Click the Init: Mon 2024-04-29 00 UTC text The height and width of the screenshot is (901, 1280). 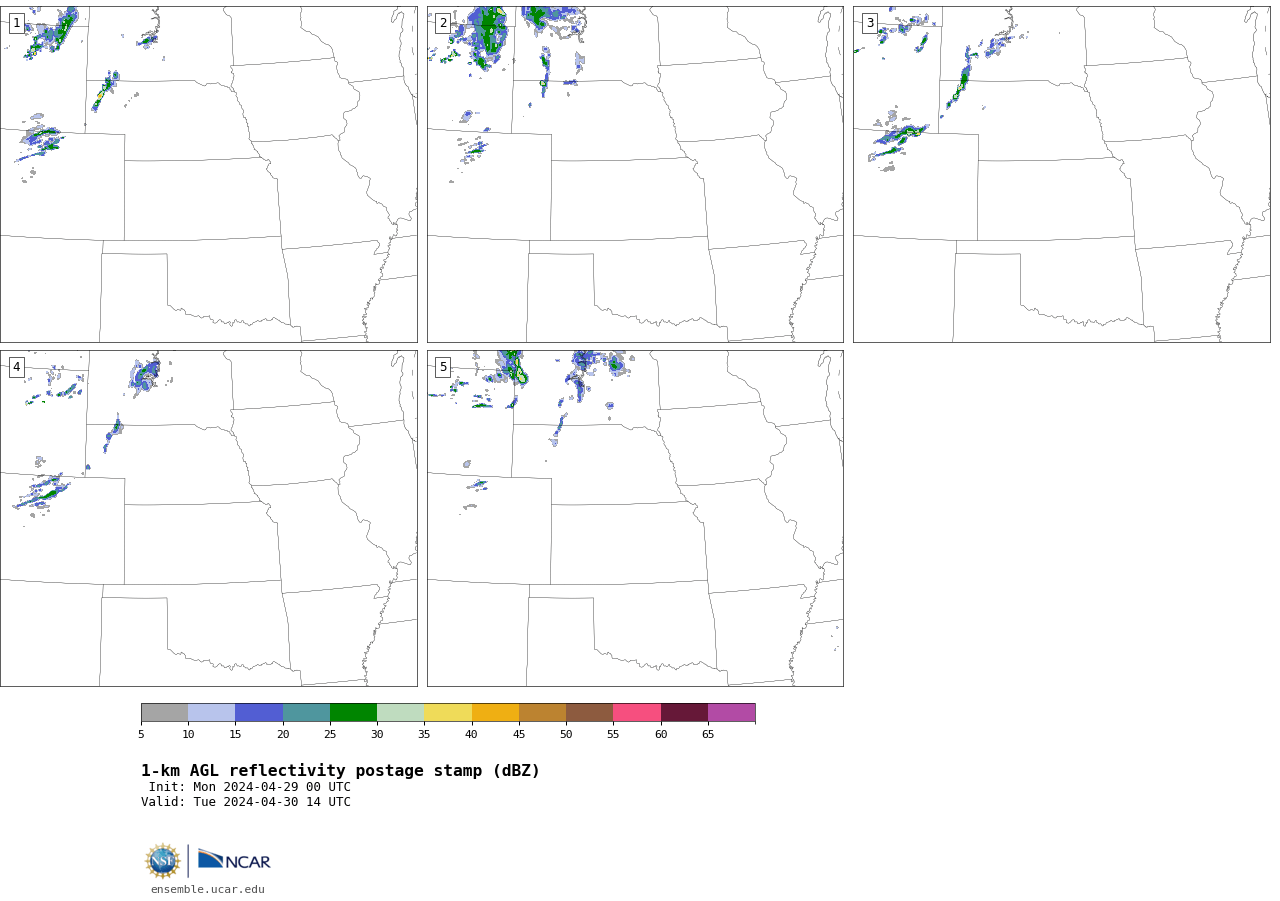pos(249,787)
